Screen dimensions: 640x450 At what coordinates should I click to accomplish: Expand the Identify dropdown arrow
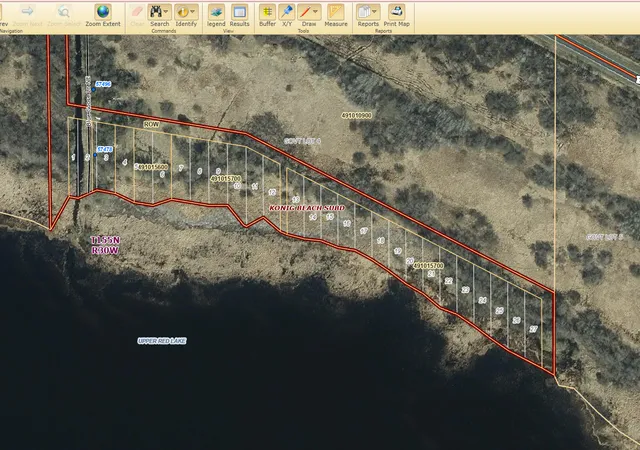pos(193,12)
